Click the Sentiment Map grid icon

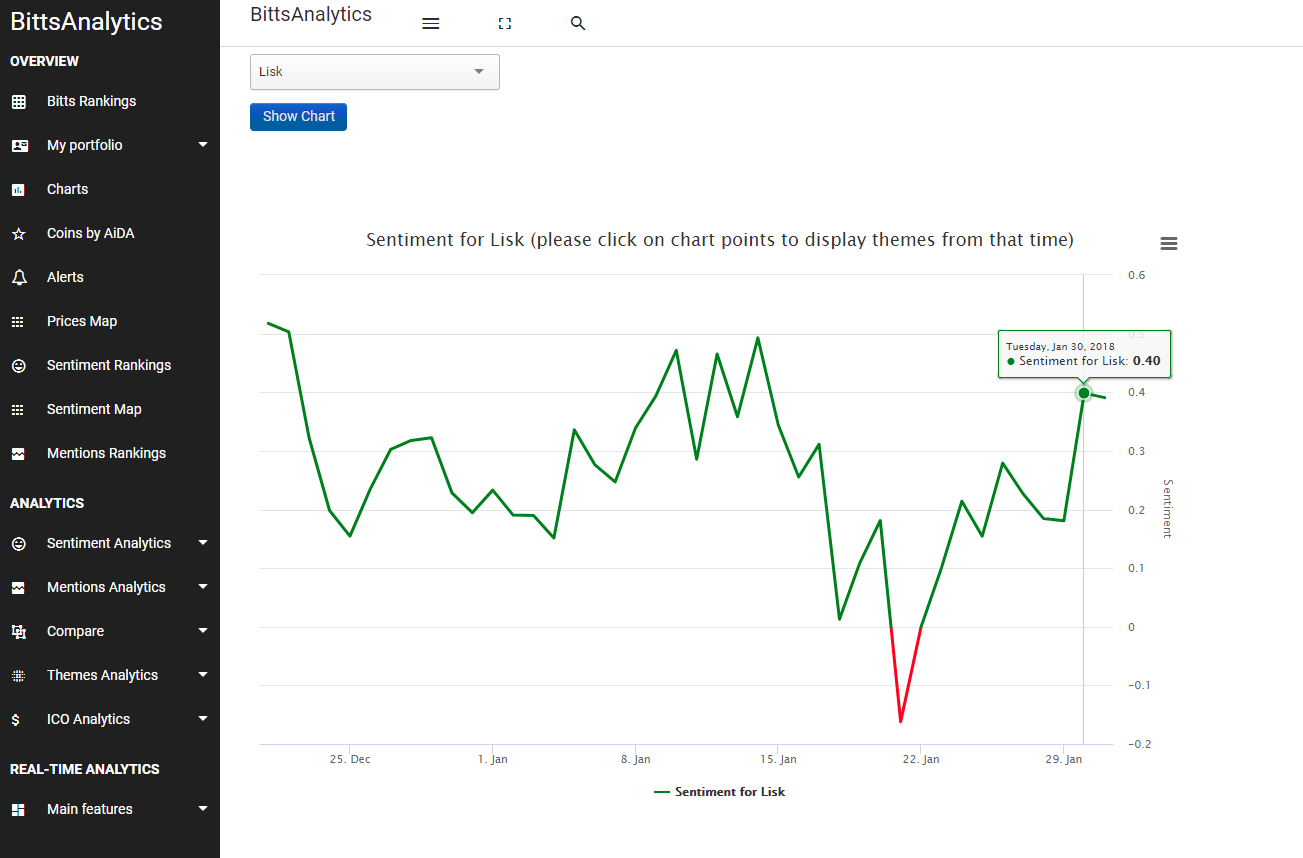click(x=18, y=410)
